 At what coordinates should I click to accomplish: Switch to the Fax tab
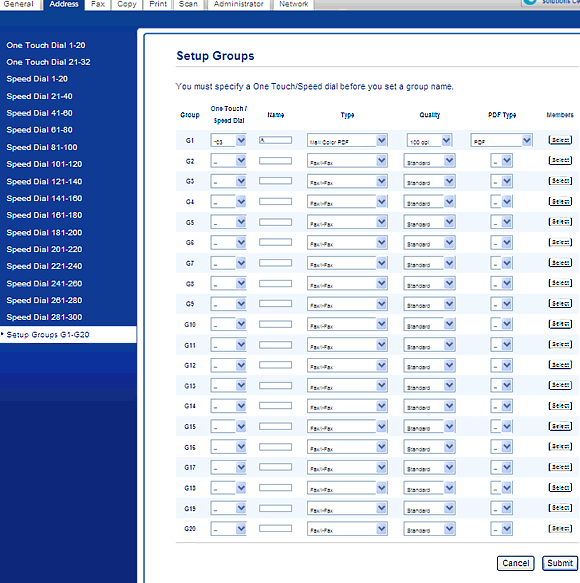click(98, 4)
